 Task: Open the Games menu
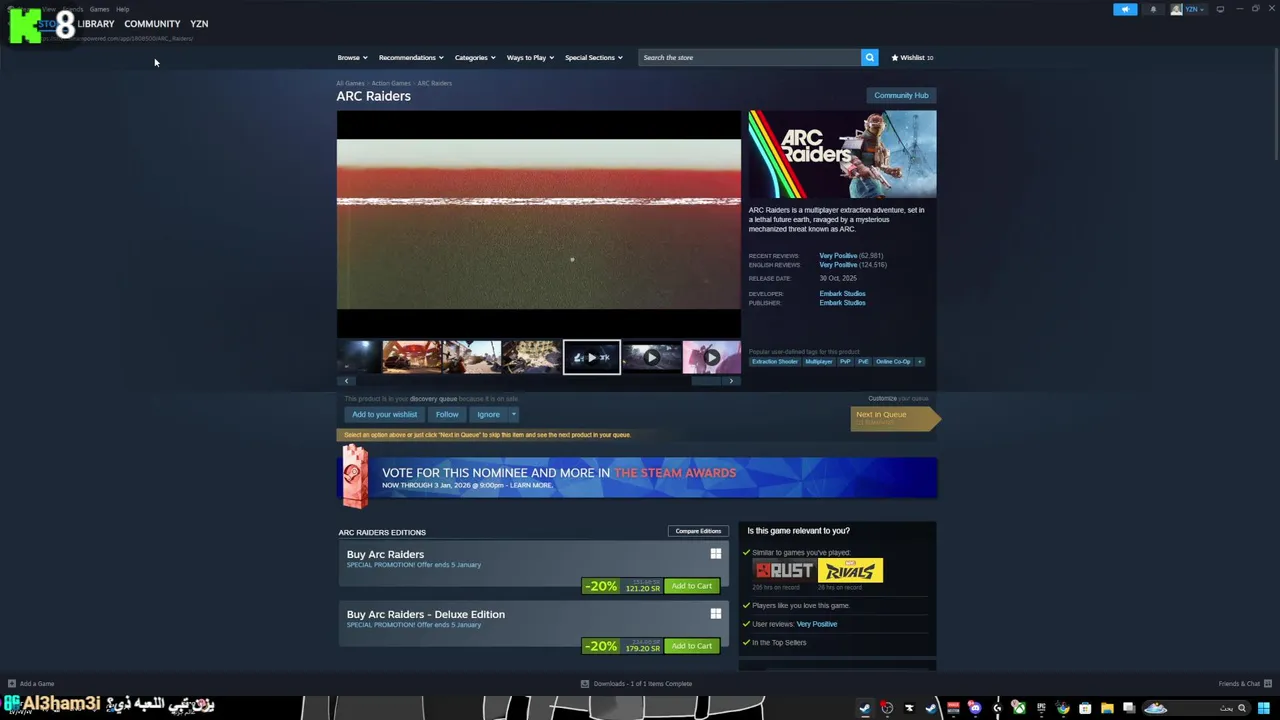point(99,9)
